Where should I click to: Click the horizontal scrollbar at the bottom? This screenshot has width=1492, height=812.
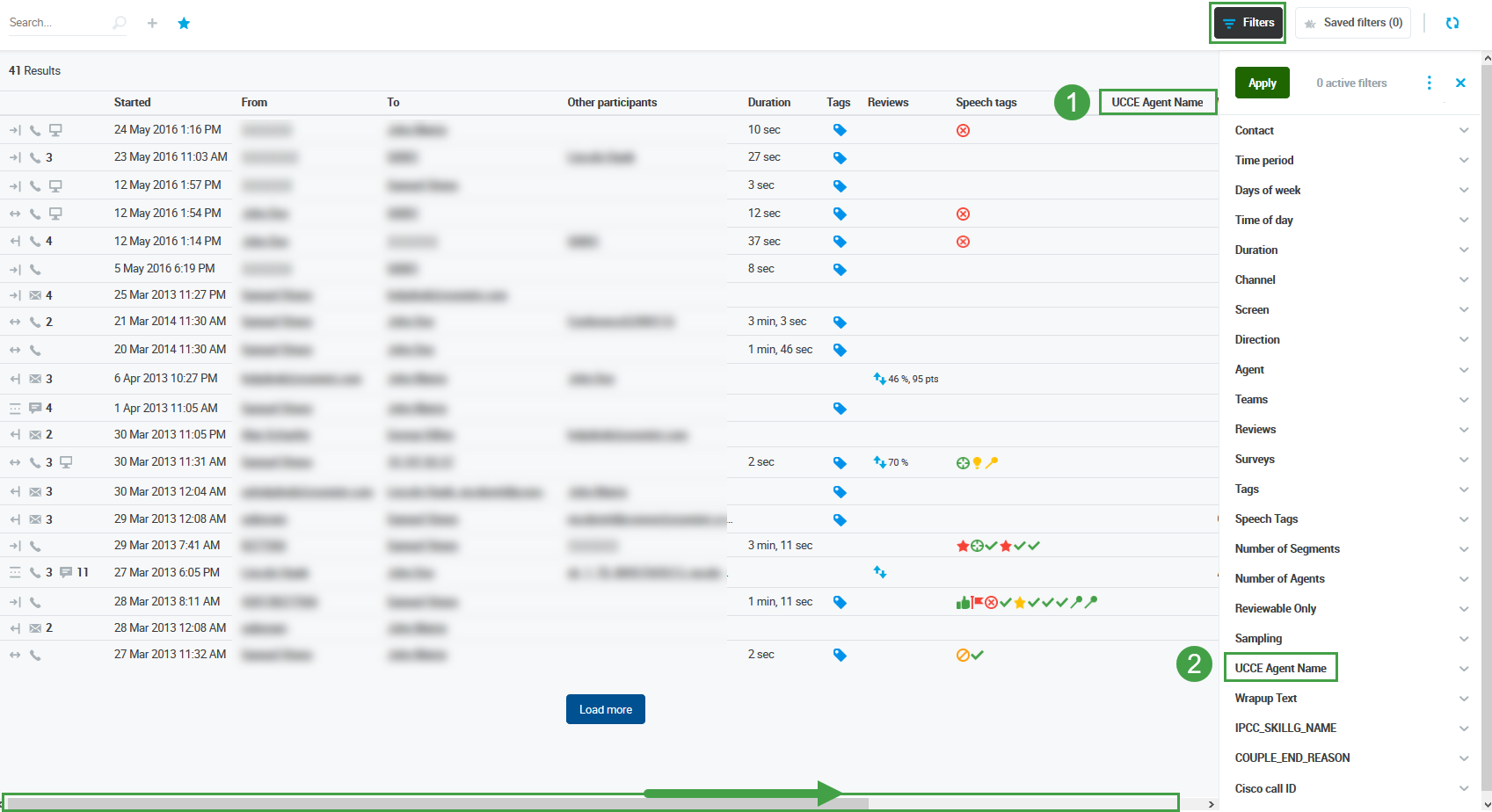coord(440,803)
